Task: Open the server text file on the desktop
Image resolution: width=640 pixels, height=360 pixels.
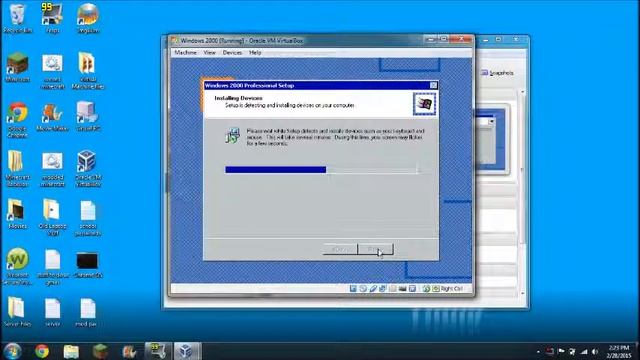Action: tap(52, 312)
